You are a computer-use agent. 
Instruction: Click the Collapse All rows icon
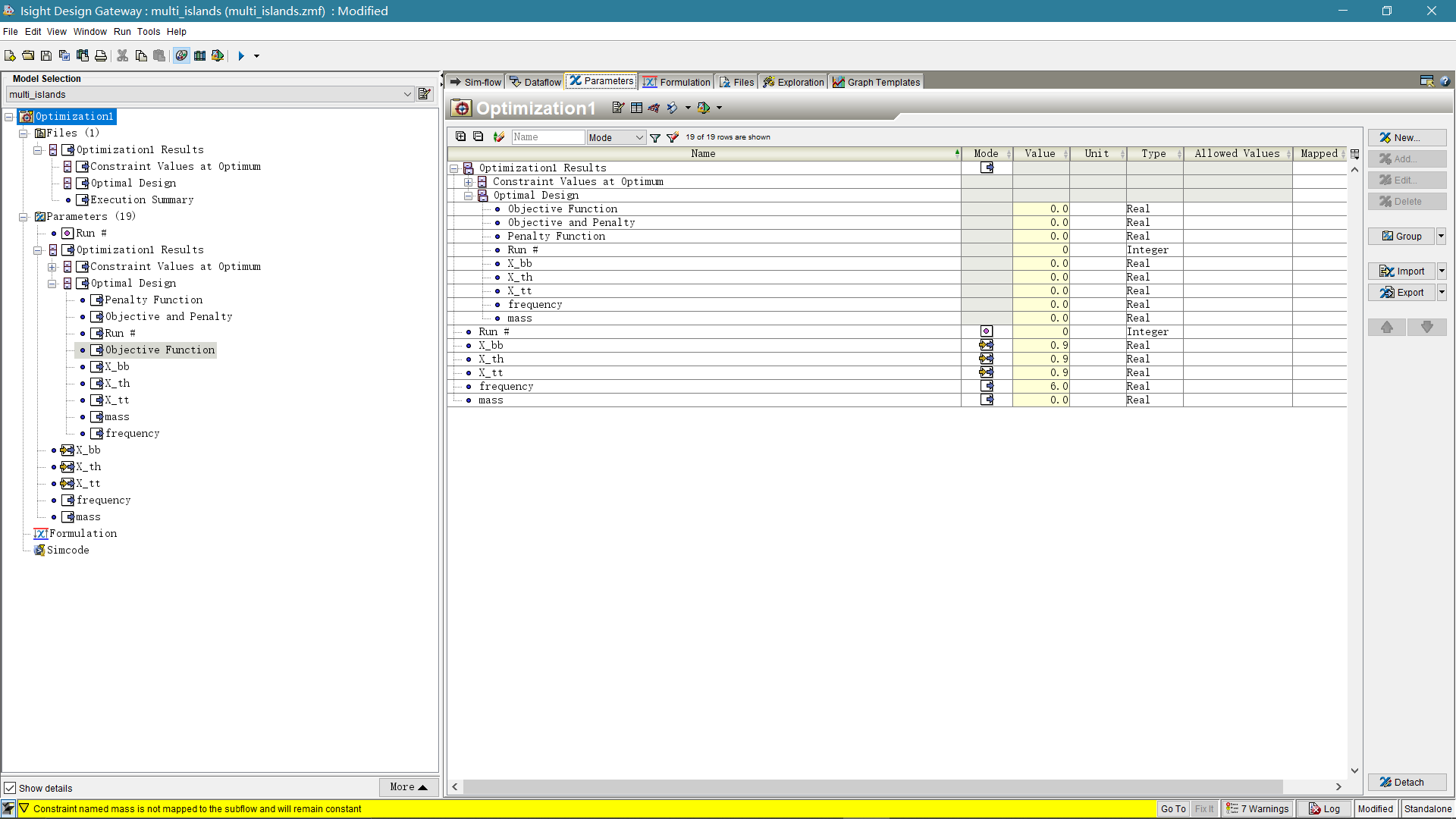(x=479, y=136)
